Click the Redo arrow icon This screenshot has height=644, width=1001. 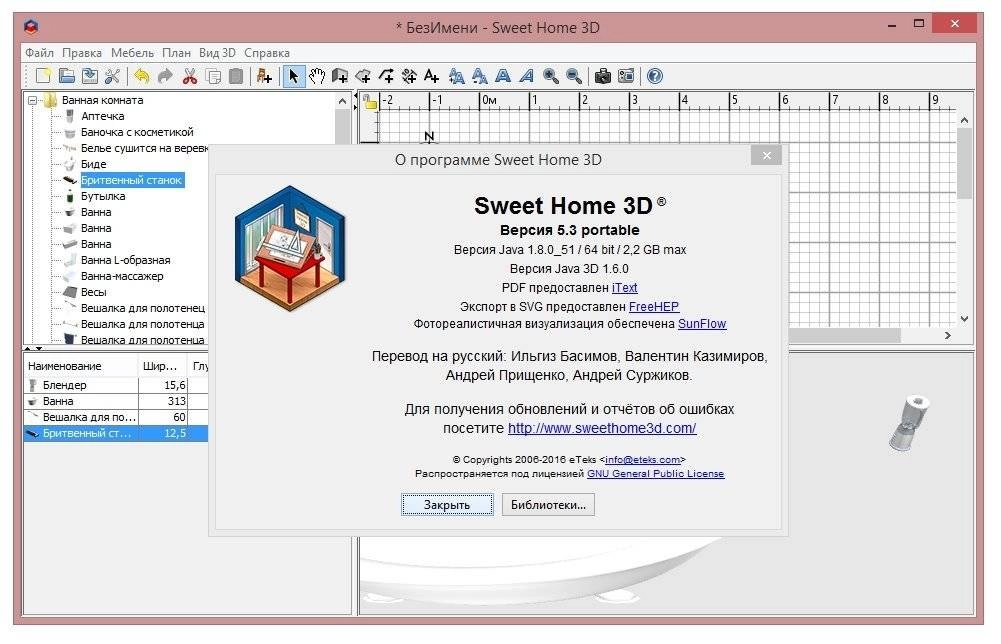(x=165, y=76)
